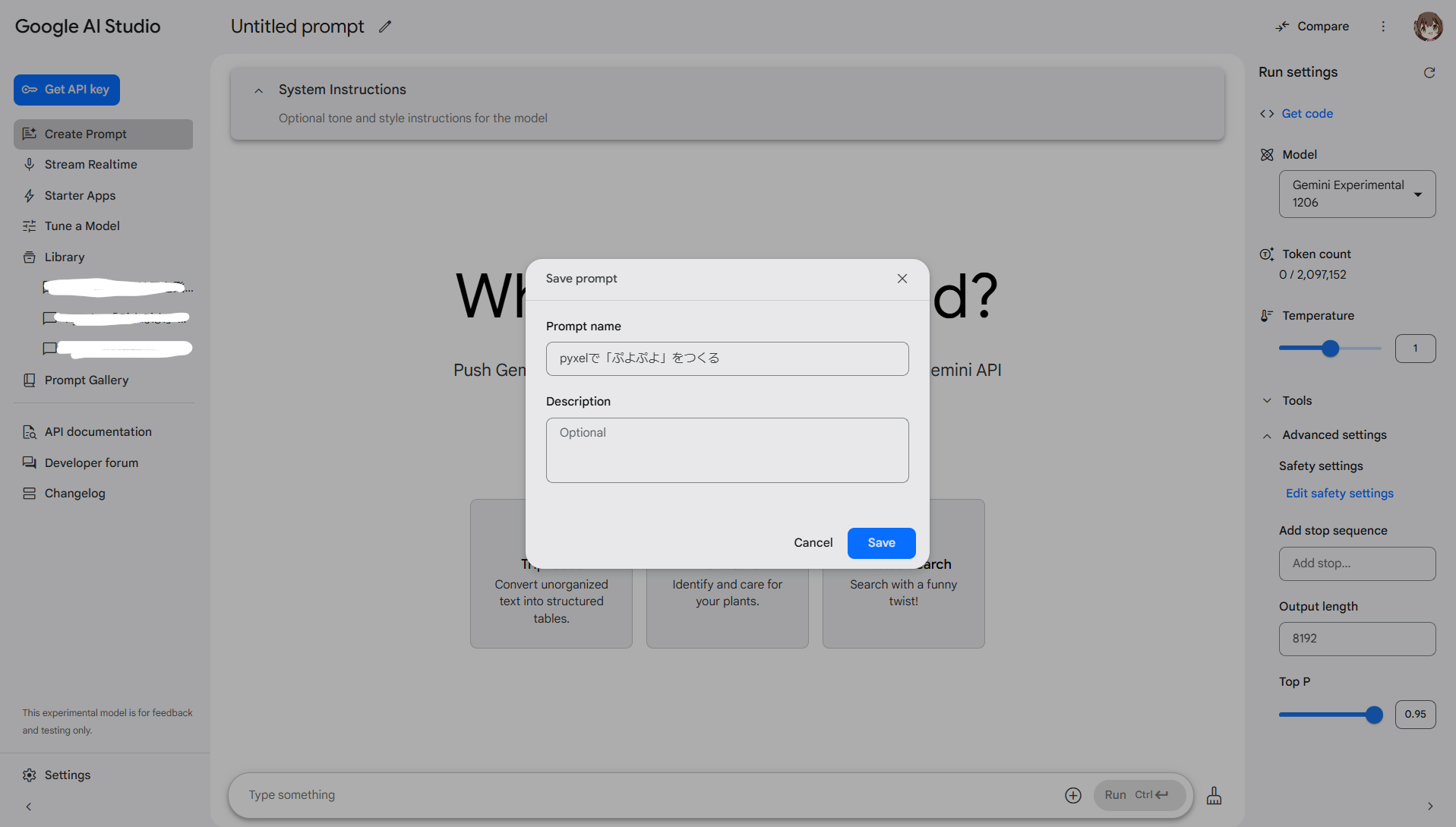The image size is (1456, 827).
Task: Click your profile avatar
Action: [1429, 26]
